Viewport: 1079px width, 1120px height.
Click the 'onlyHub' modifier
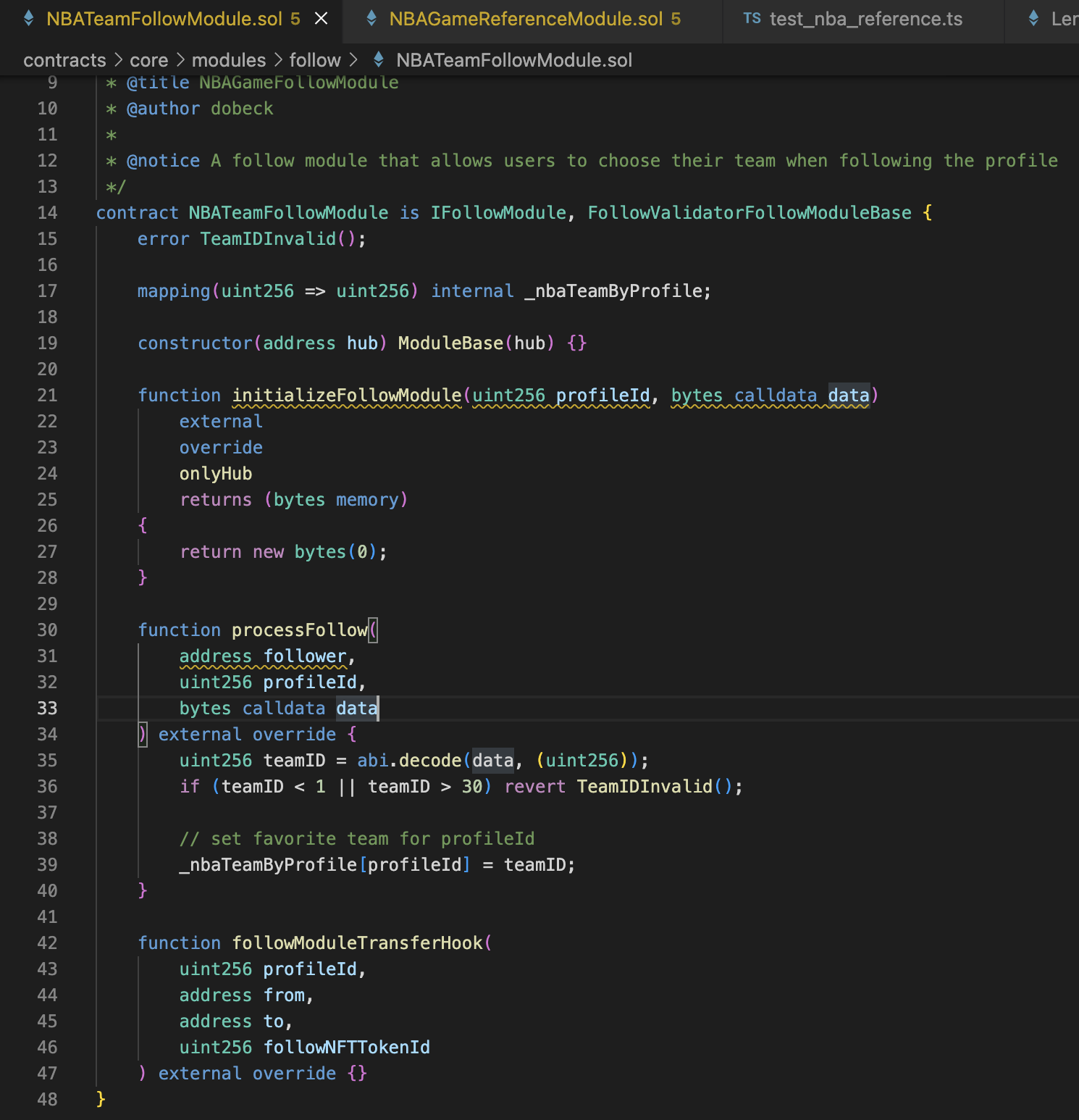[216, 474]
